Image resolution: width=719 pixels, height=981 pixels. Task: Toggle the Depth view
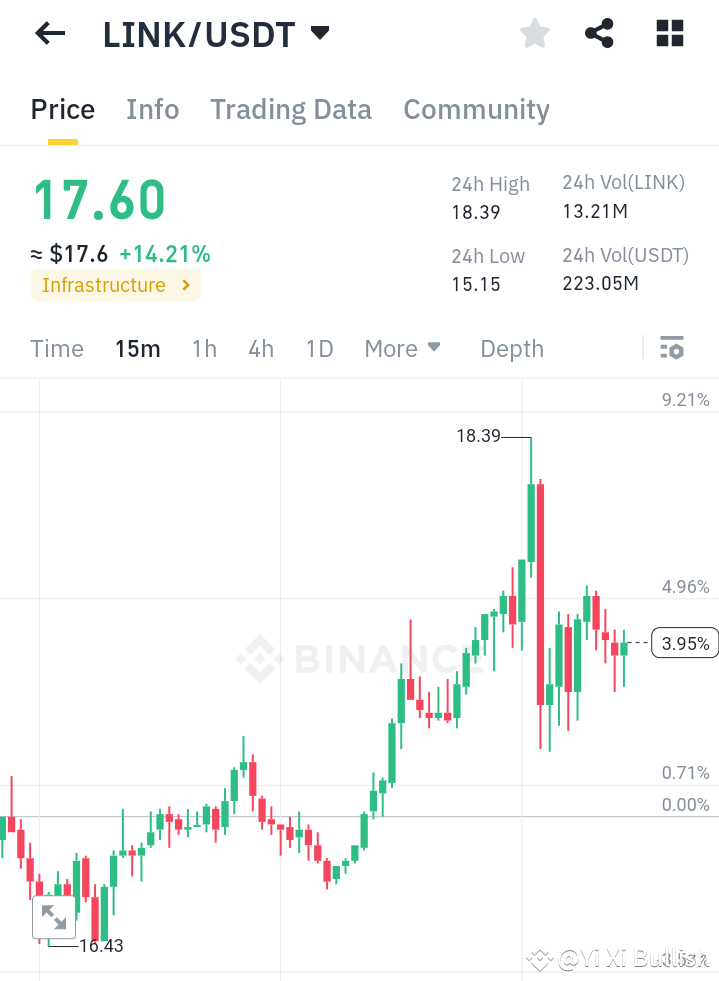coord(511,349)
